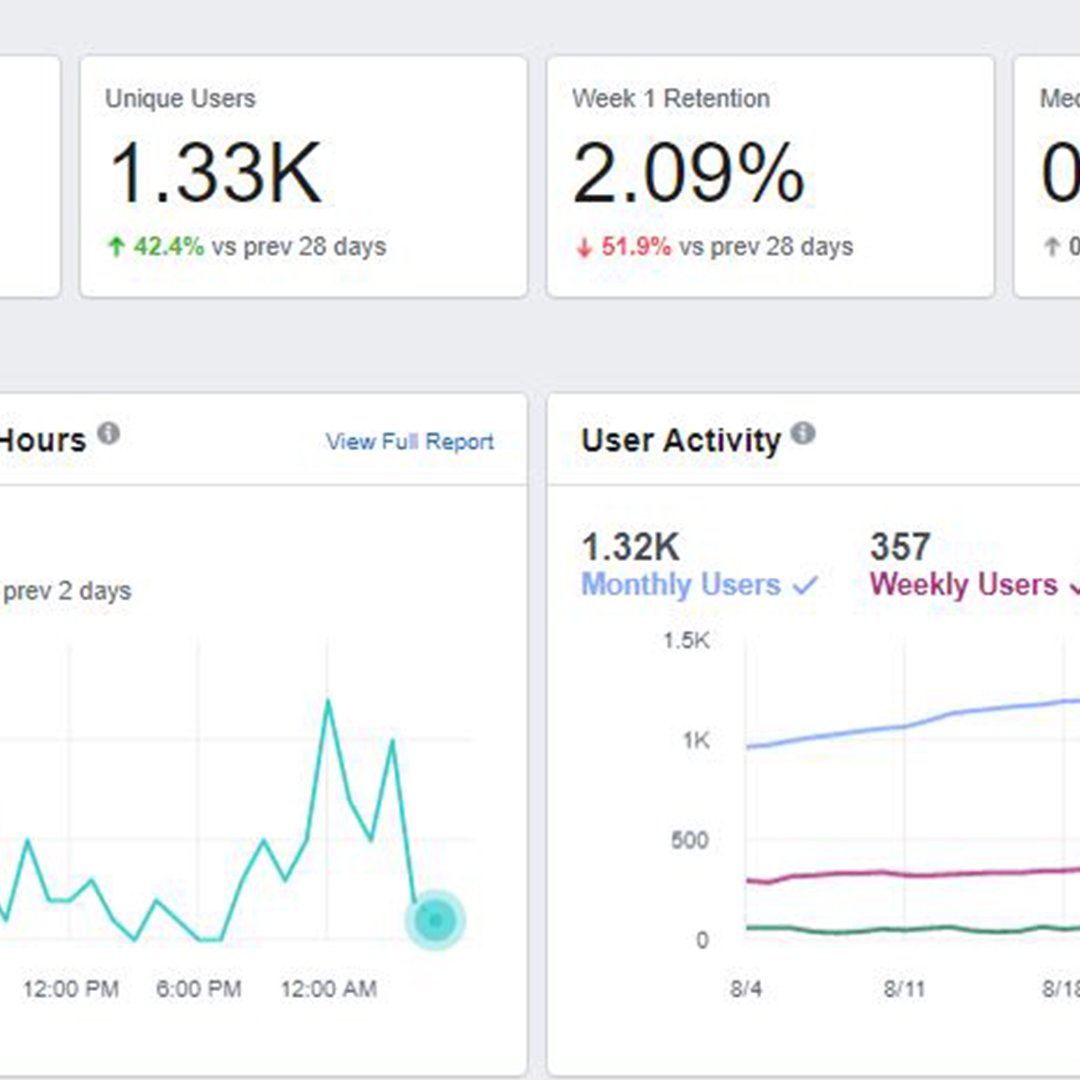Select the highlighted teal point ending the hours chart
The width and height of the screenshot is (1080, 1080).
point(435,919)
